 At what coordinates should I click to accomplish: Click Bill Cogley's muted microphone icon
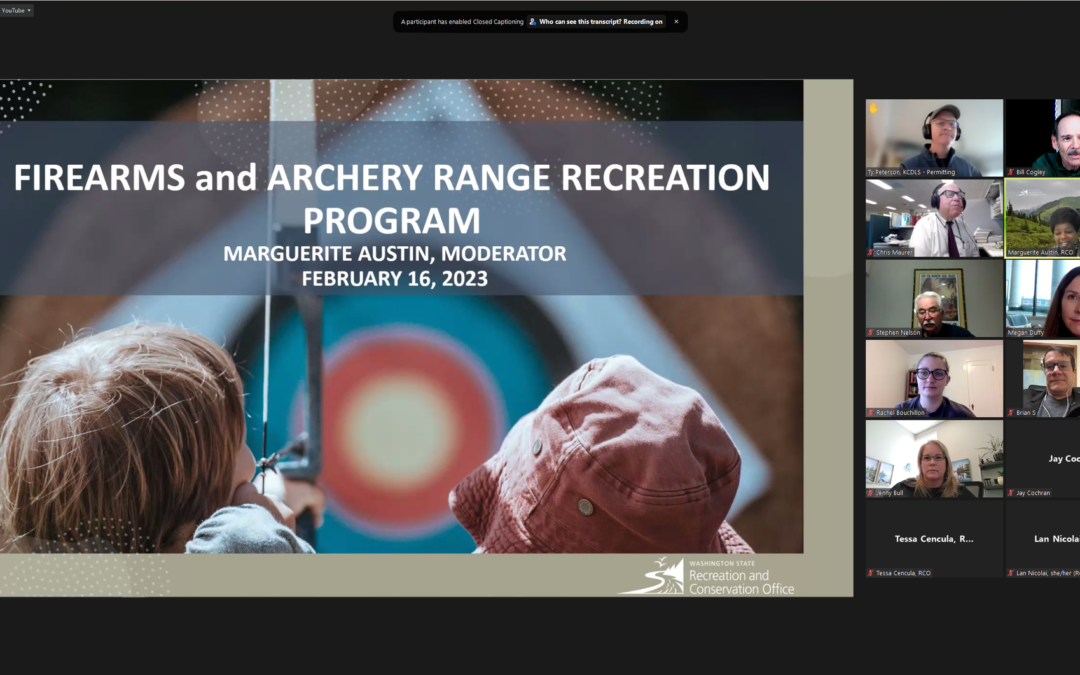point(1011,172)
